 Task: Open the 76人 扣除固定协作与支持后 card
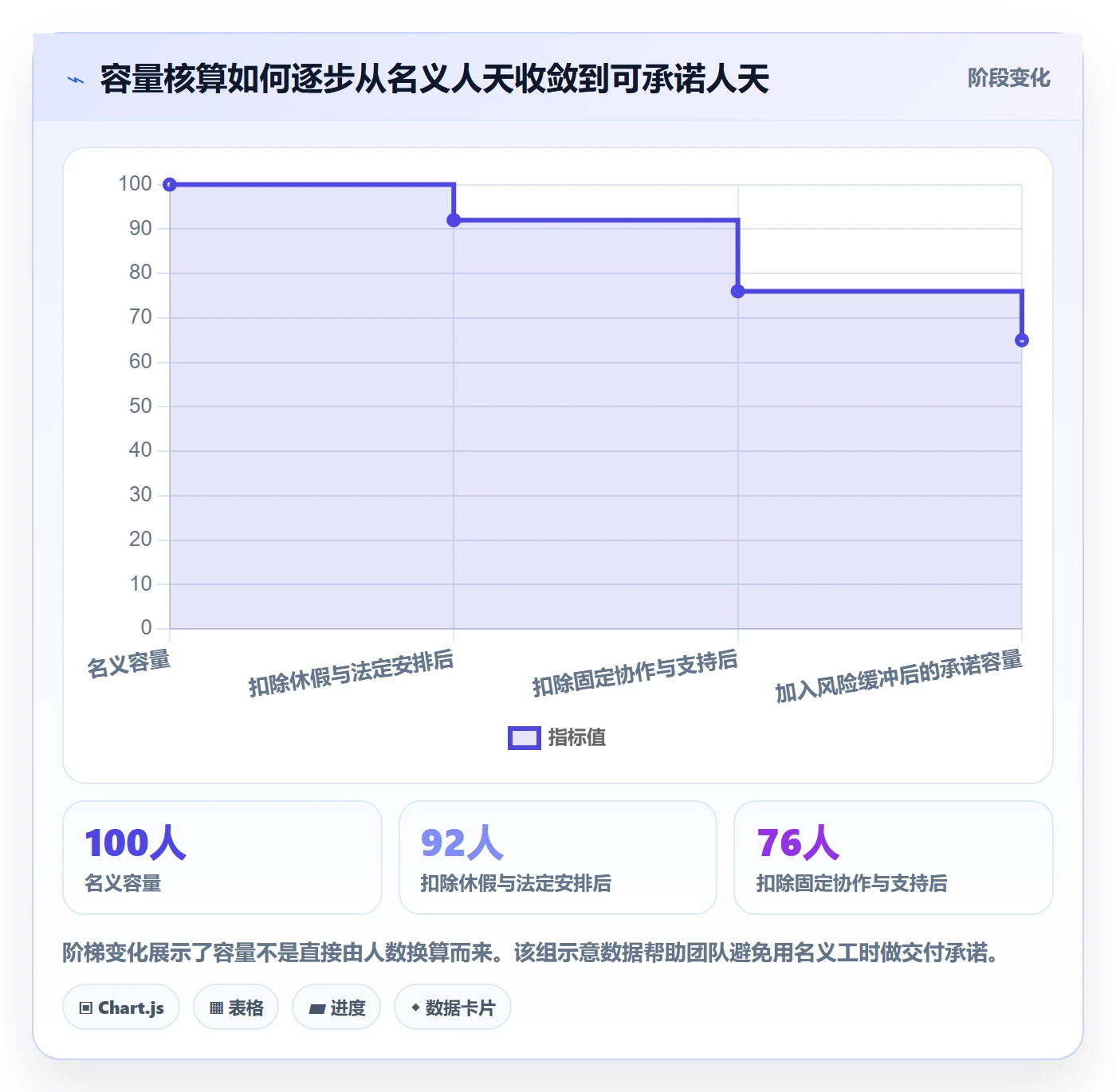tap(894, 858)
